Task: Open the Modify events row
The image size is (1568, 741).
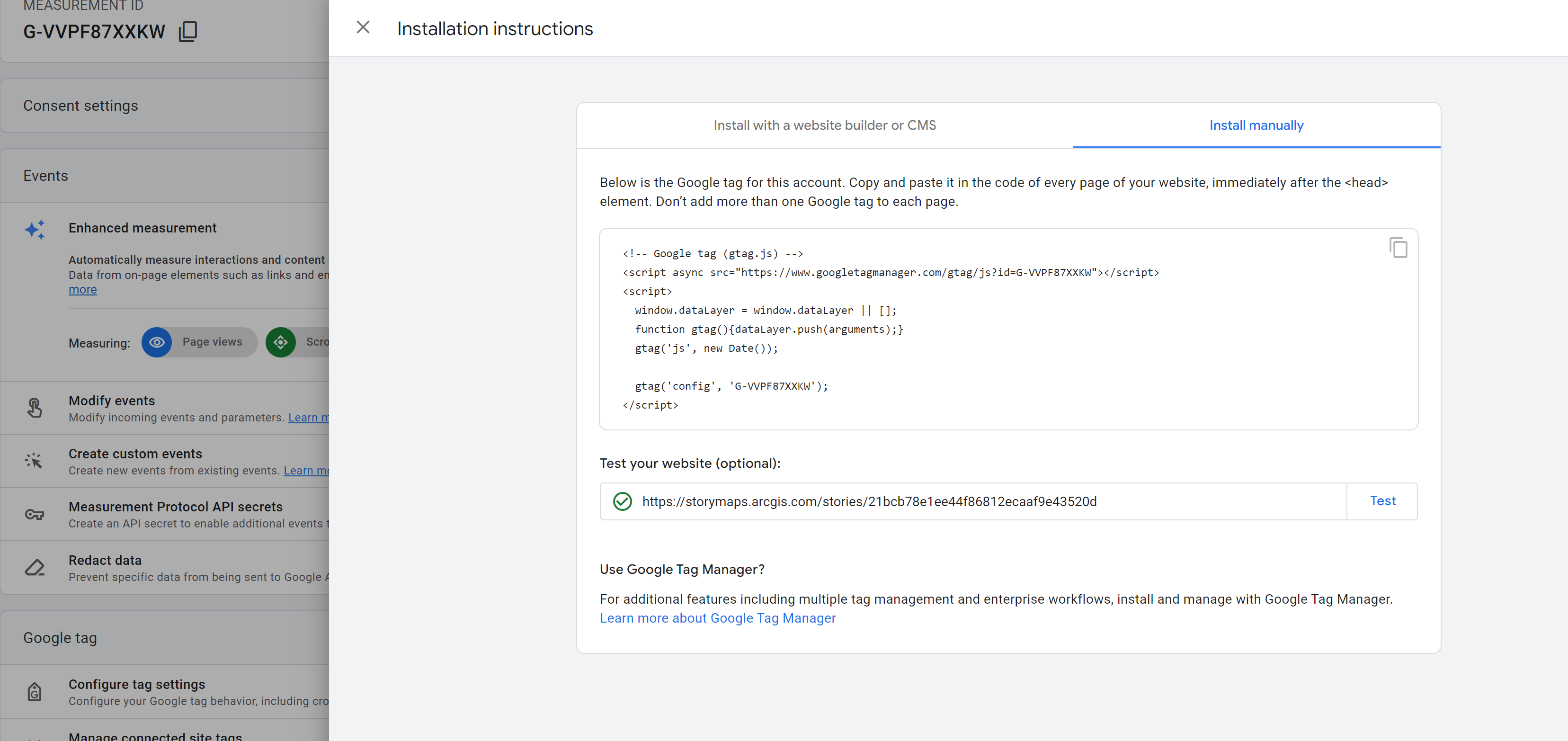Action: point(164,409)
